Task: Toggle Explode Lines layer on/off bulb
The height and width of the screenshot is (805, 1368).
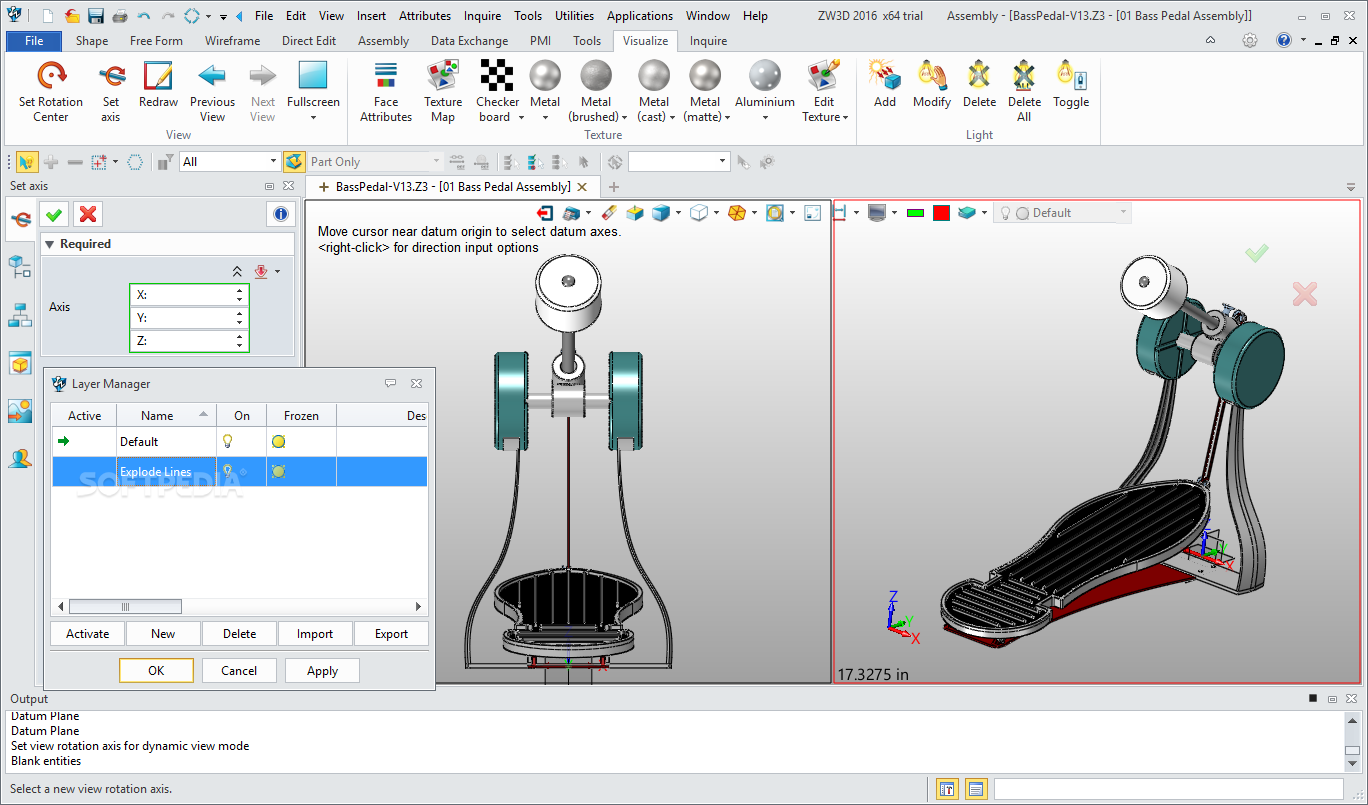Action: pyautogui.click(x=227, y=472)
